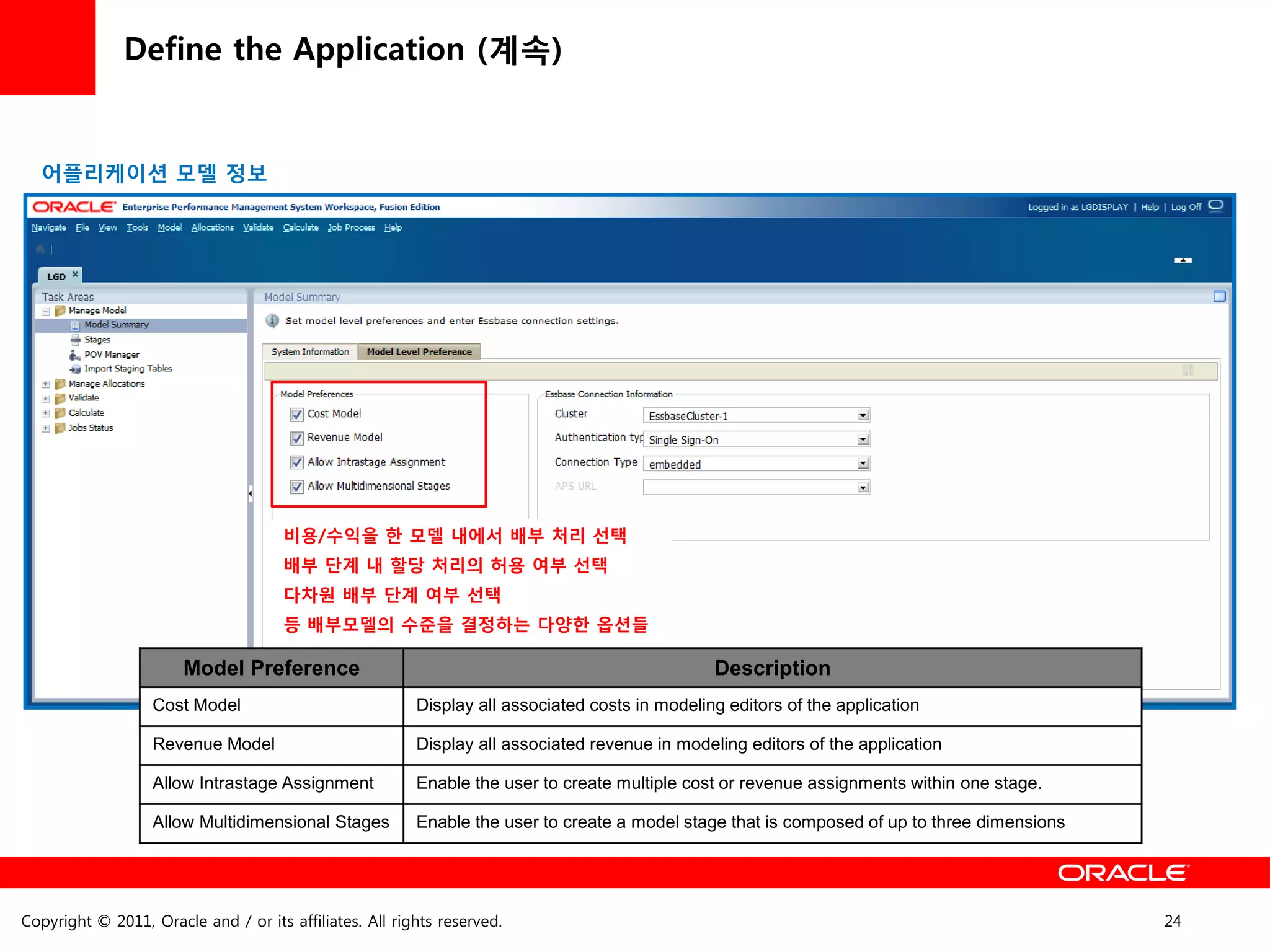Click the Model Summary page icon
This screenshot has width=1270, height=952.
(75, 325)
